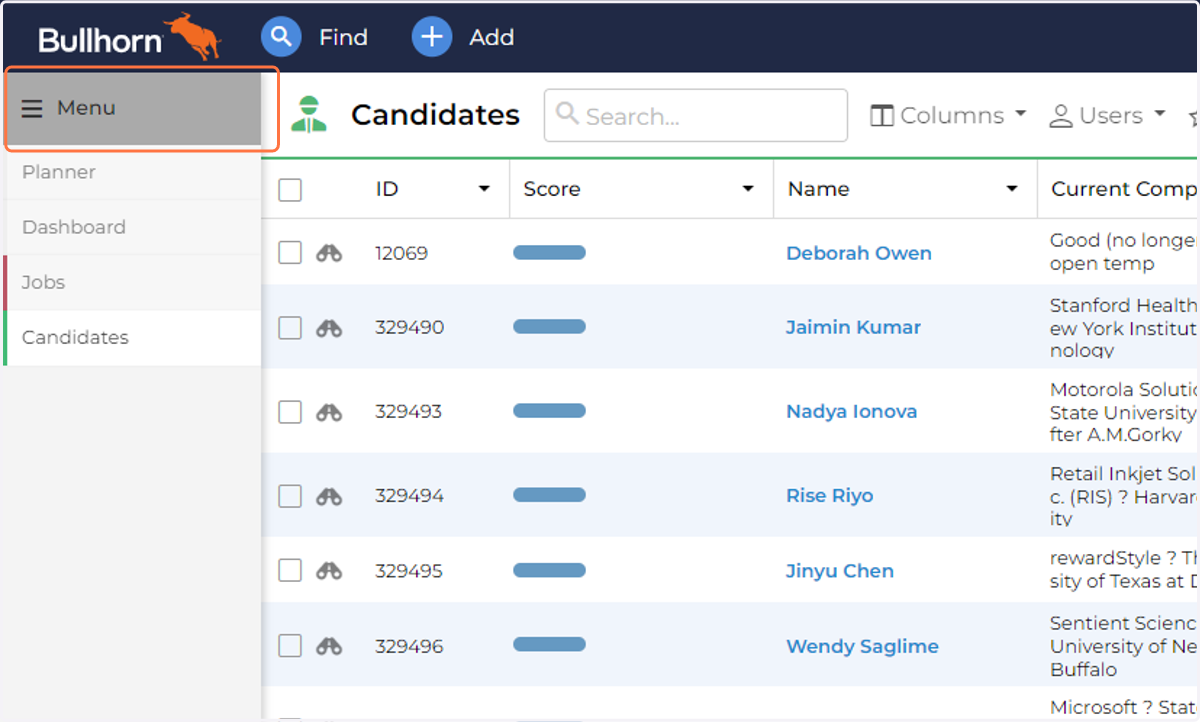Open Dashboard in the side menu
Viewport: 1200px width, 722px height.
pyautogui.click(x=132, y=227)
